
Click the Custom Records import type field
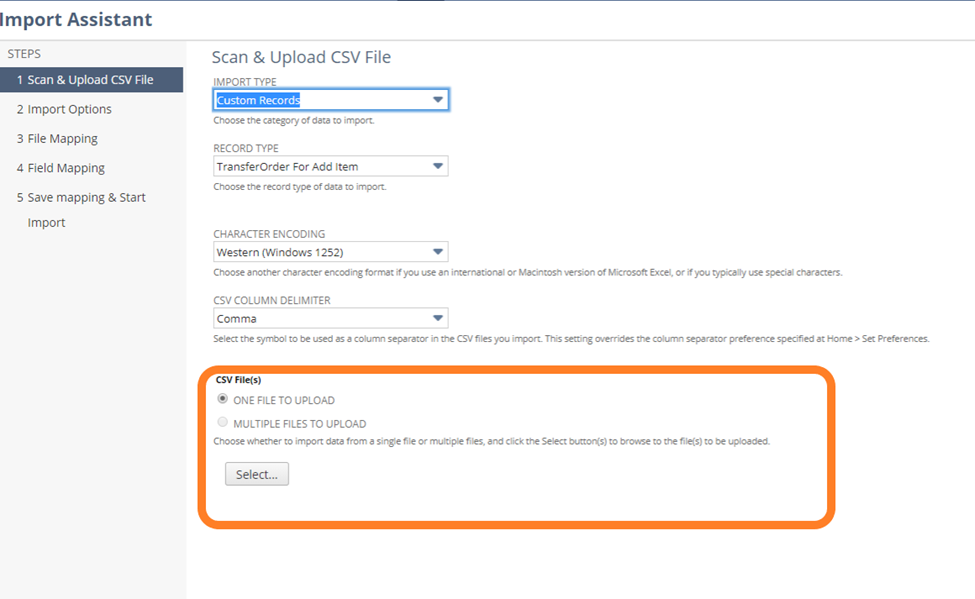[x=331, y=100]
